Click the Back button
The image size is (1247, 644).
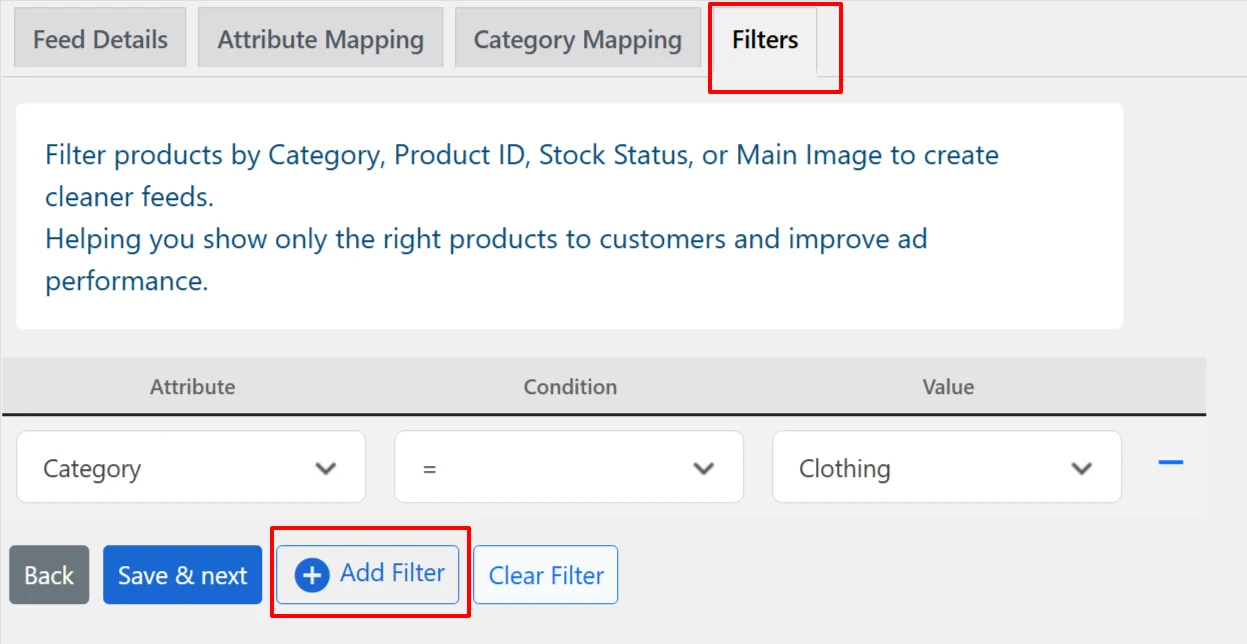(48, 574)
